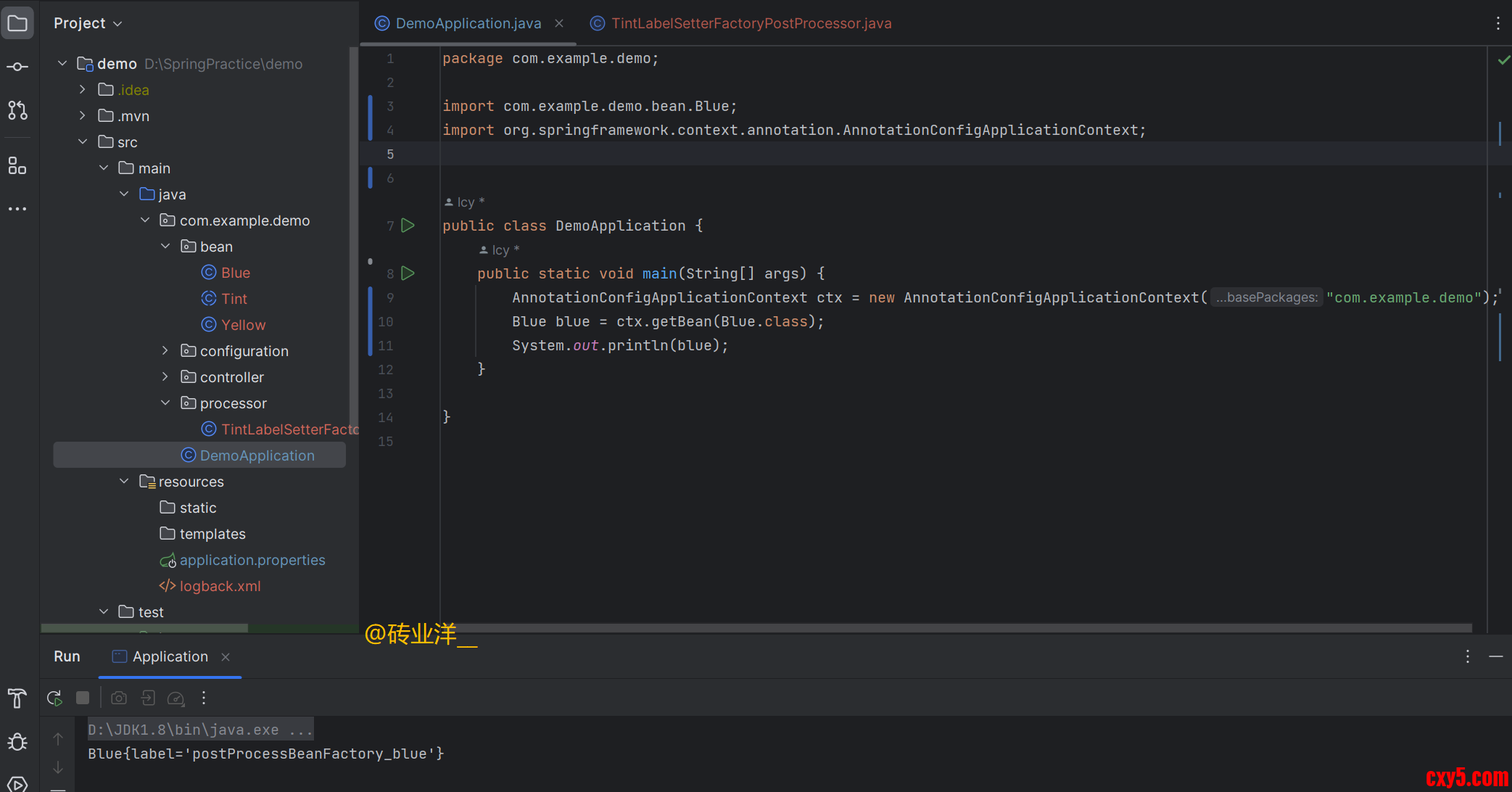Close the DemoApplication.java editor tab

pyautogui.click(x=559, y=23)
